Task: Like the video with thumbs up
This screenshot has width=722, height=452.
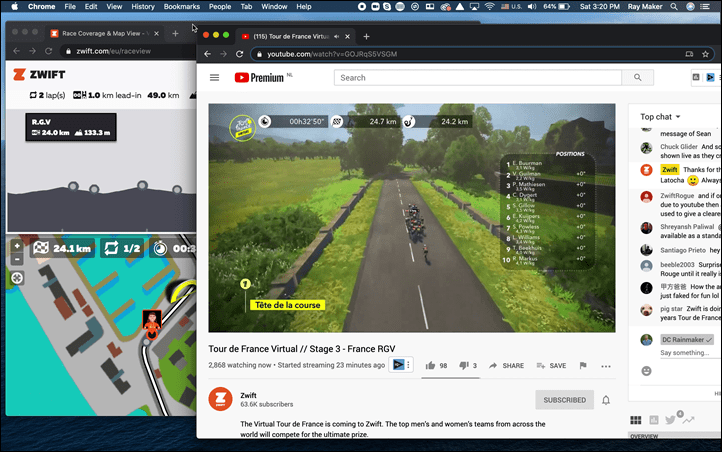Action: [431, 365]
